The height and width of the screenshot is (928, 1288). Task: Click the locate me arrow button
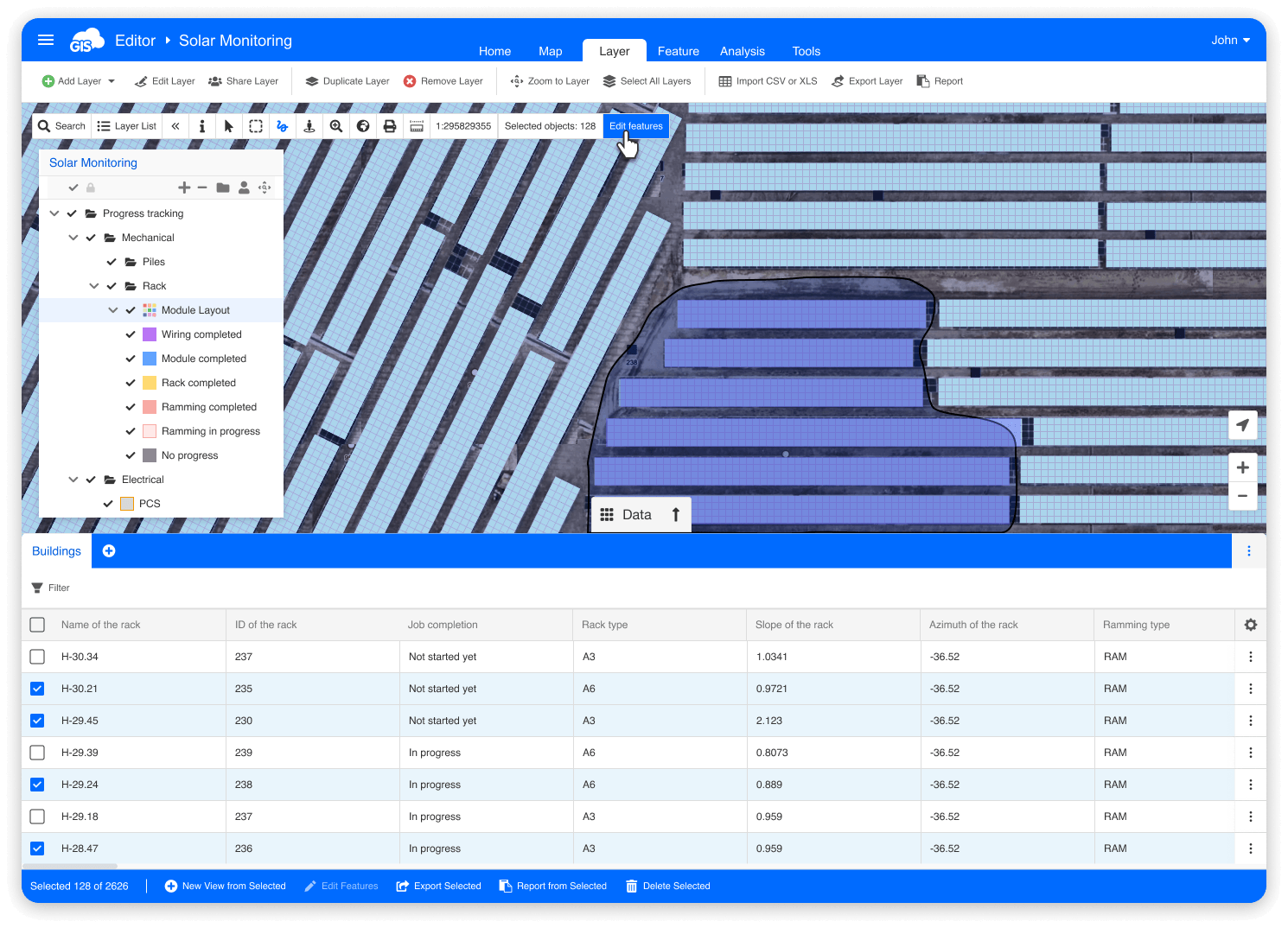pyautogui.click(x=1242, y=425)
